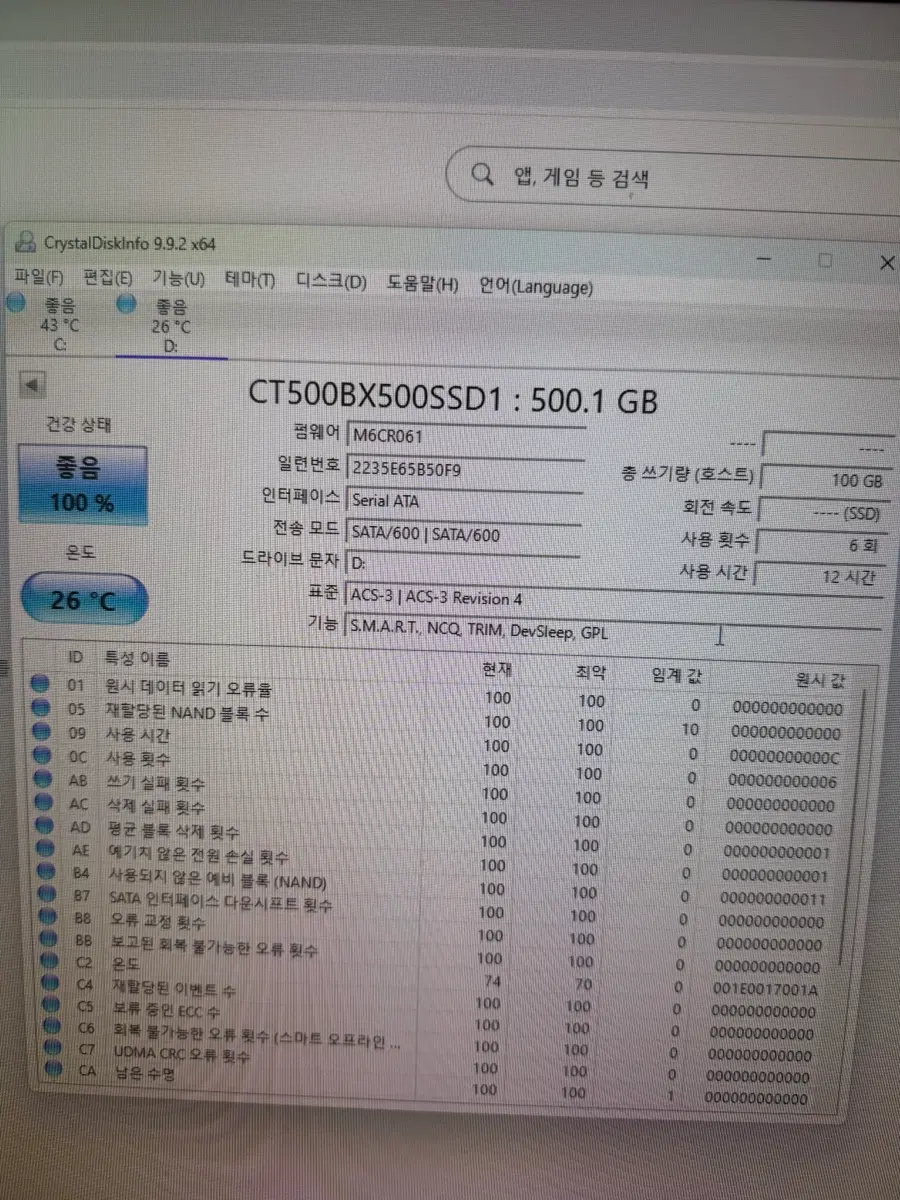The height and width of the screenshot is (1200, 900).
Task: Click the search magnifier icon in background window
Action: tap(481, 175)
